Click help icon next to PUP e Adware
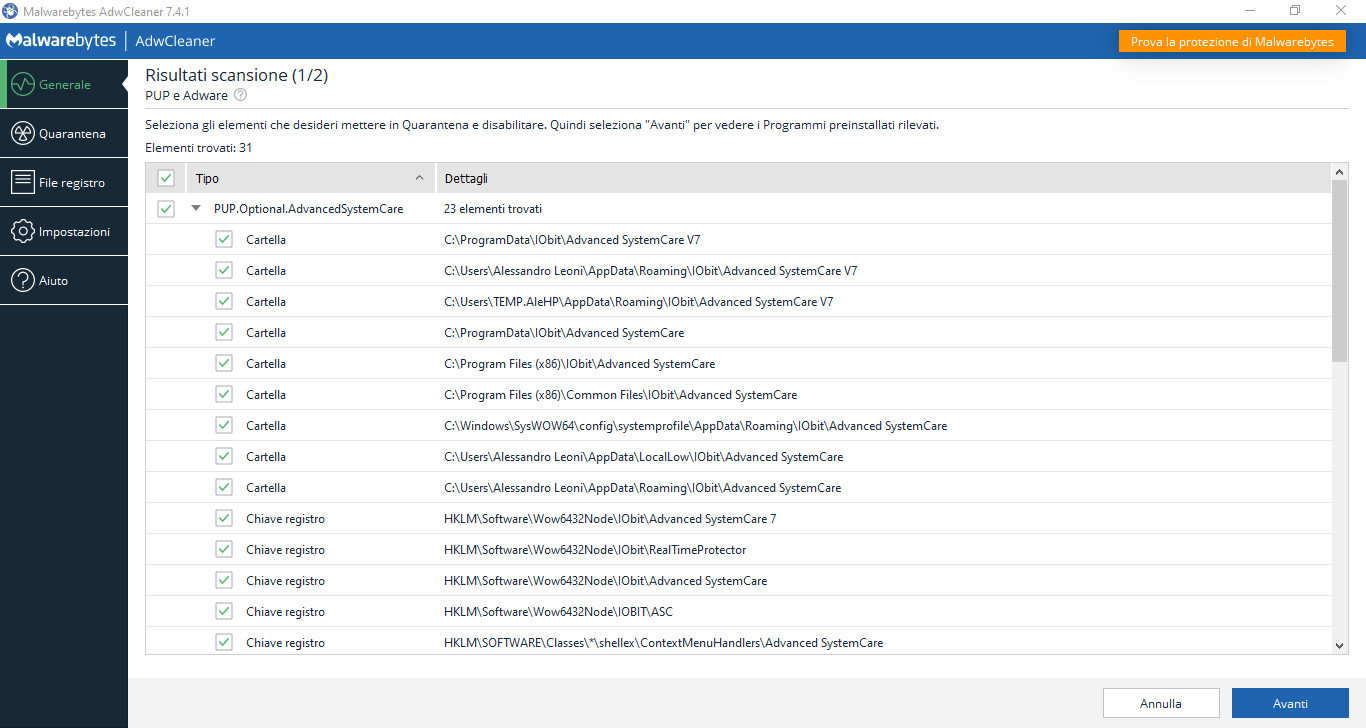The image size is (1366, 728). tap(240, 96)
